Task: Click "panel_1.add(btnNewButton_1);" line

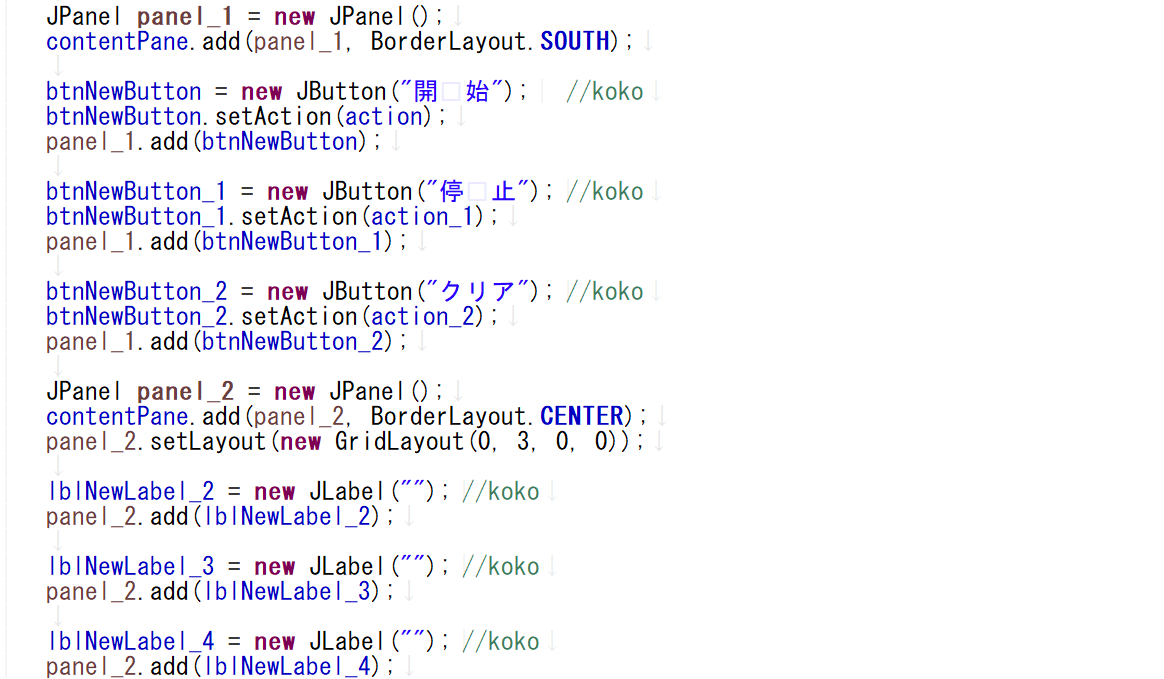Action: point(226,242)
